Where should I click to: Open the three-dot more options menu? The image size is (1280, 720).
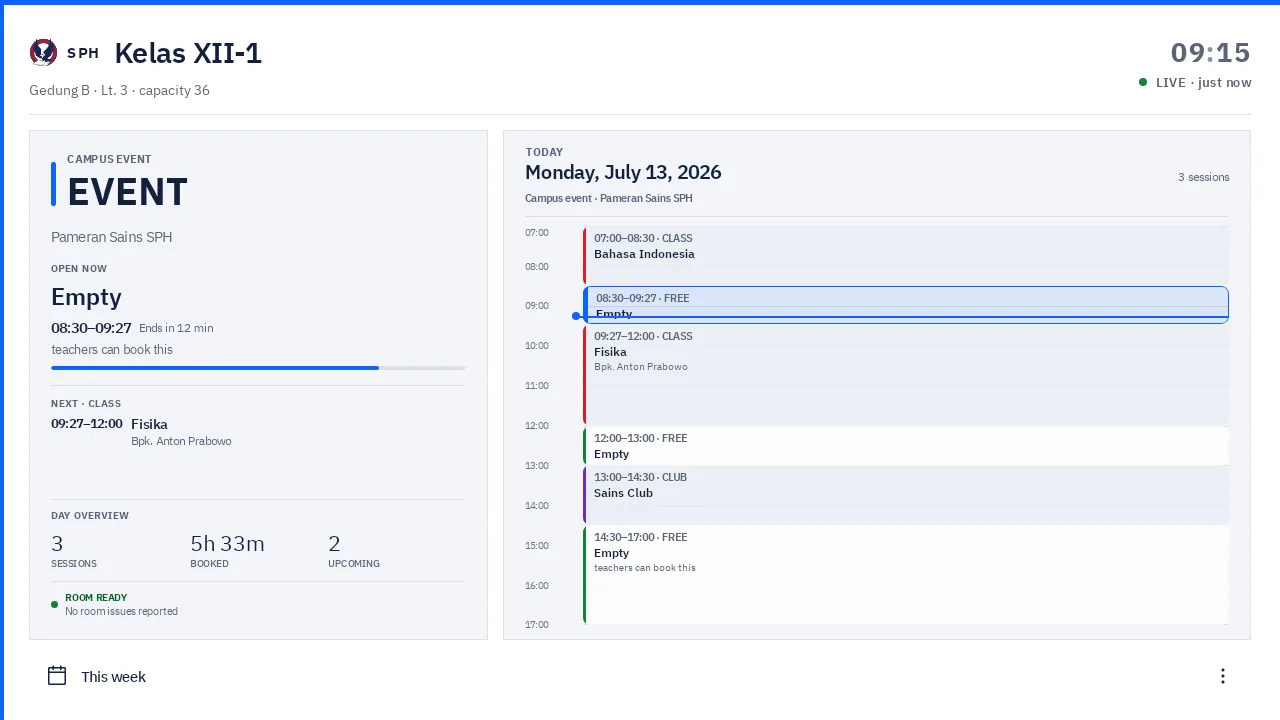click(1222, 676)
